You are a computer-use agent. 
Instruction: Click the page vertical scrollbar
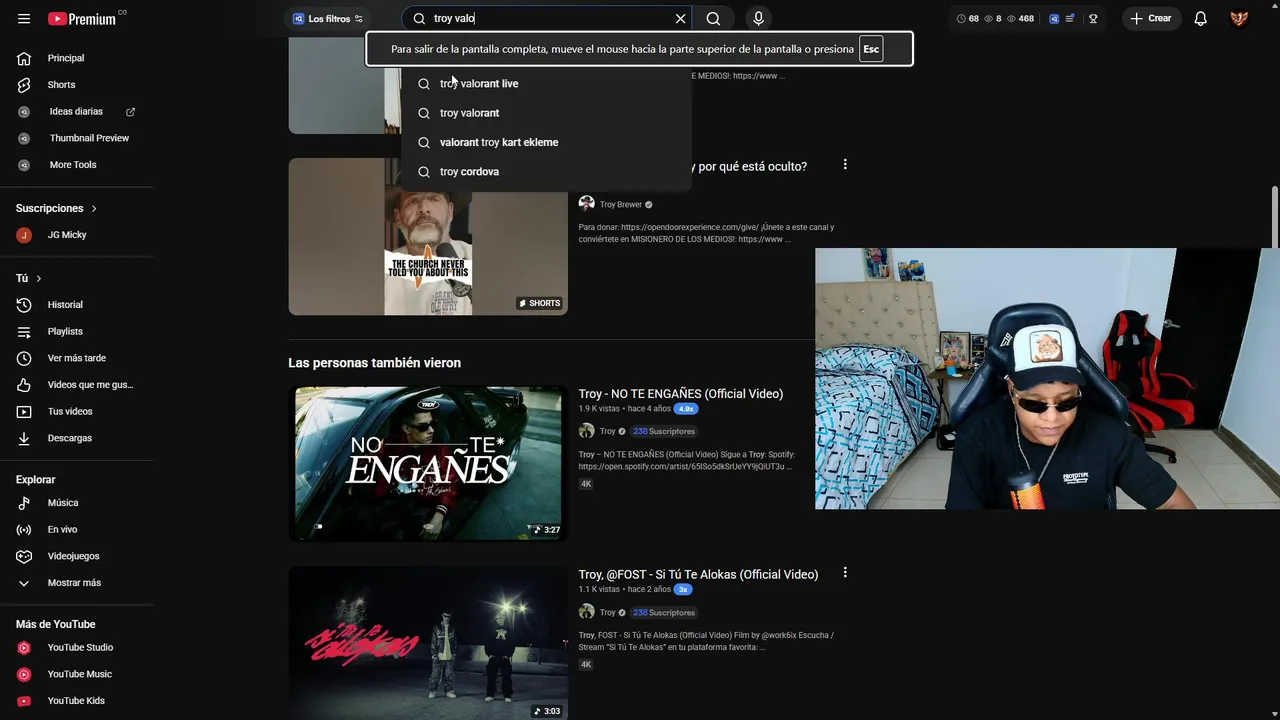(x=1275, y=215)
